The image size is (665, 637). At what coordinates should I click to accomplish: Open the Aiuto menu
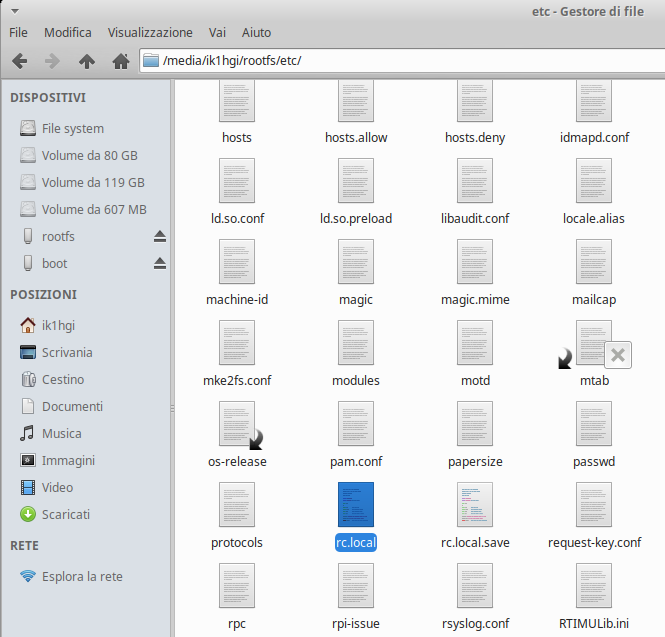click(256, 33)
